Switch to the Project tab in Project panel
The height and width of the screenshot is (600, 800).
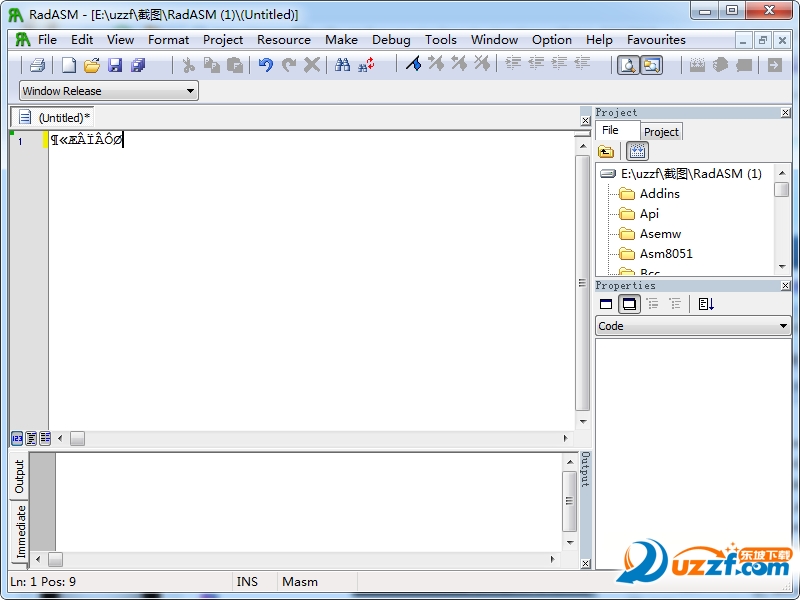point(661,132)
